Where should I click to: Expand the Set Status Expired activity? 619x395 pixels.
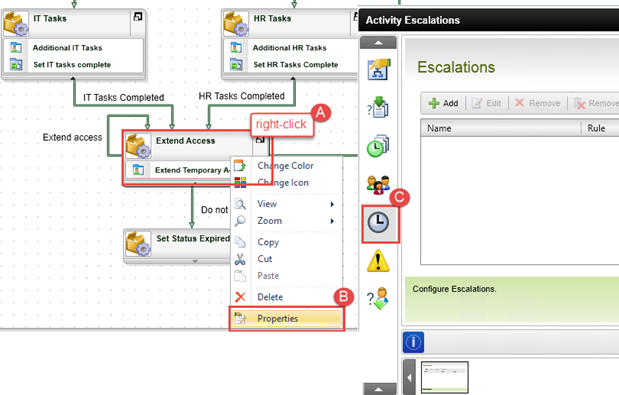point(195,261)
